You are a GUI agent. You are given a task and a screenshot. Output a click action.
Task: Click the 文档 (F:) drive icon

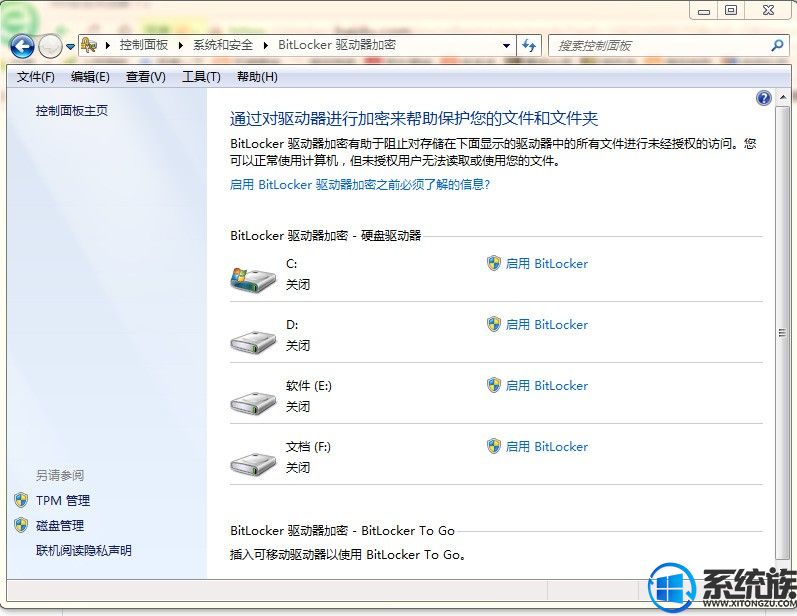[x=253, y=464]
